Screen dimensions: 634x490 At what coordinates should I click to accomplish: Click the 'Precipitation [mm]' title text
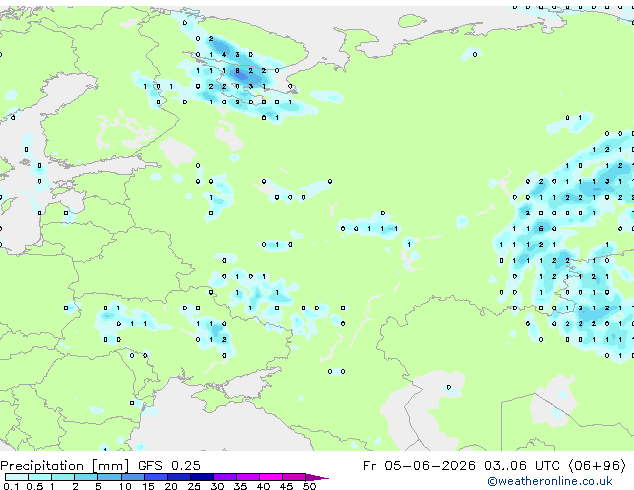(65, 466)
